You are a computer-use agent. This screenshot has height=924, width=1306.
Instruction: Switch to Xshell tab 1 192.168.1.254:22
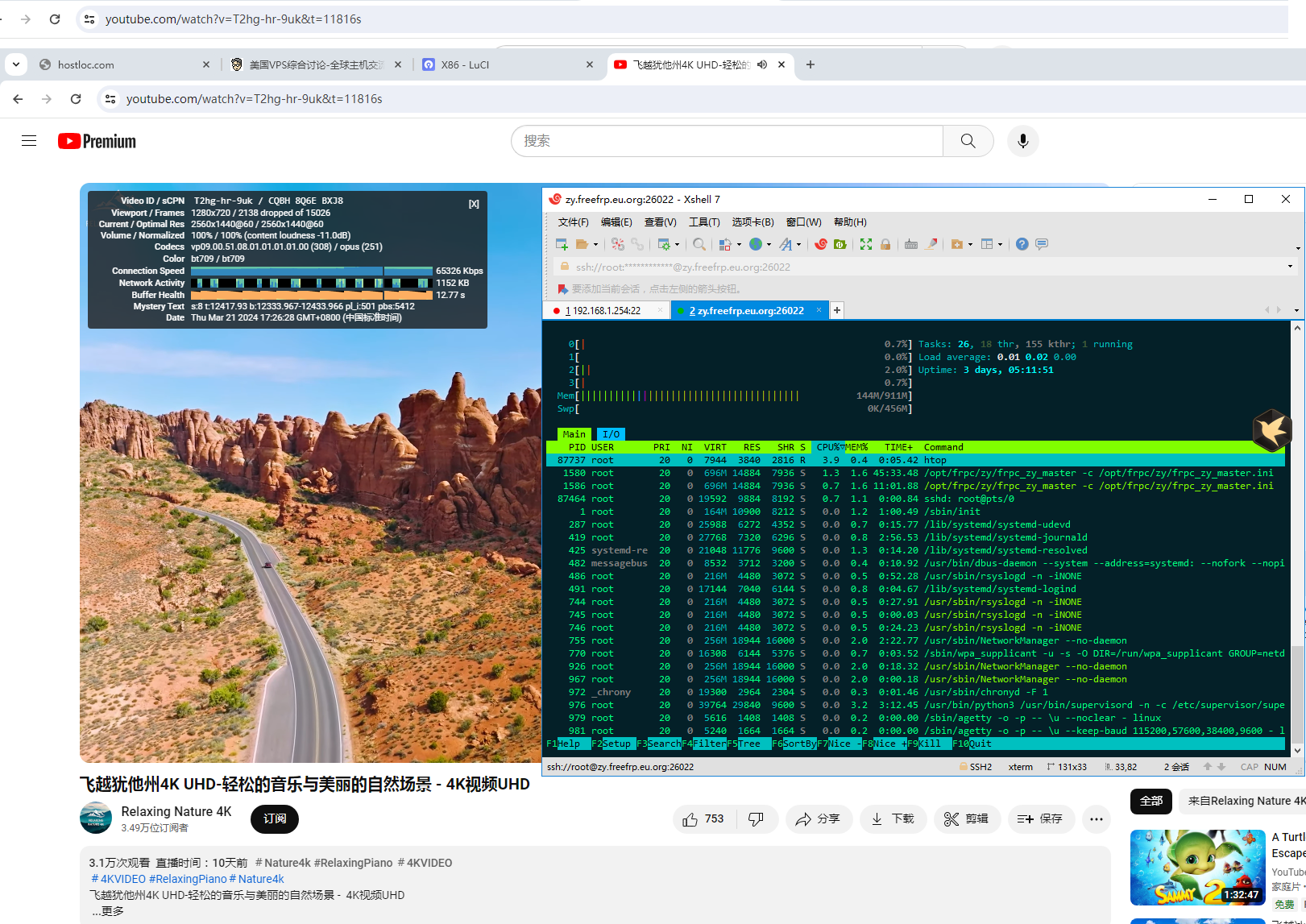click(x=607, y=311)
